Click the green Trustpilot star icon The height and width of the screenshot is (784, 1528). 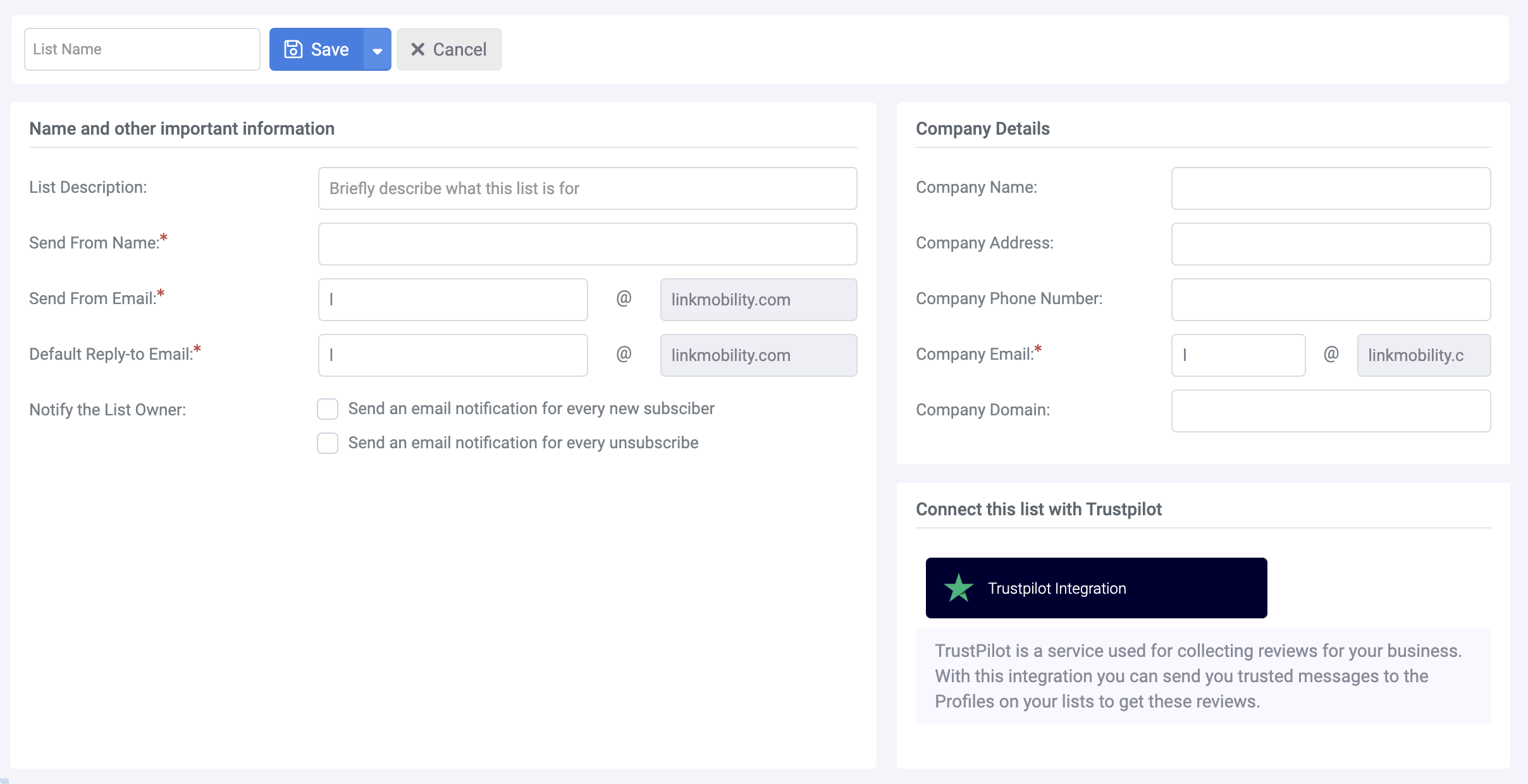click(959, 588)
